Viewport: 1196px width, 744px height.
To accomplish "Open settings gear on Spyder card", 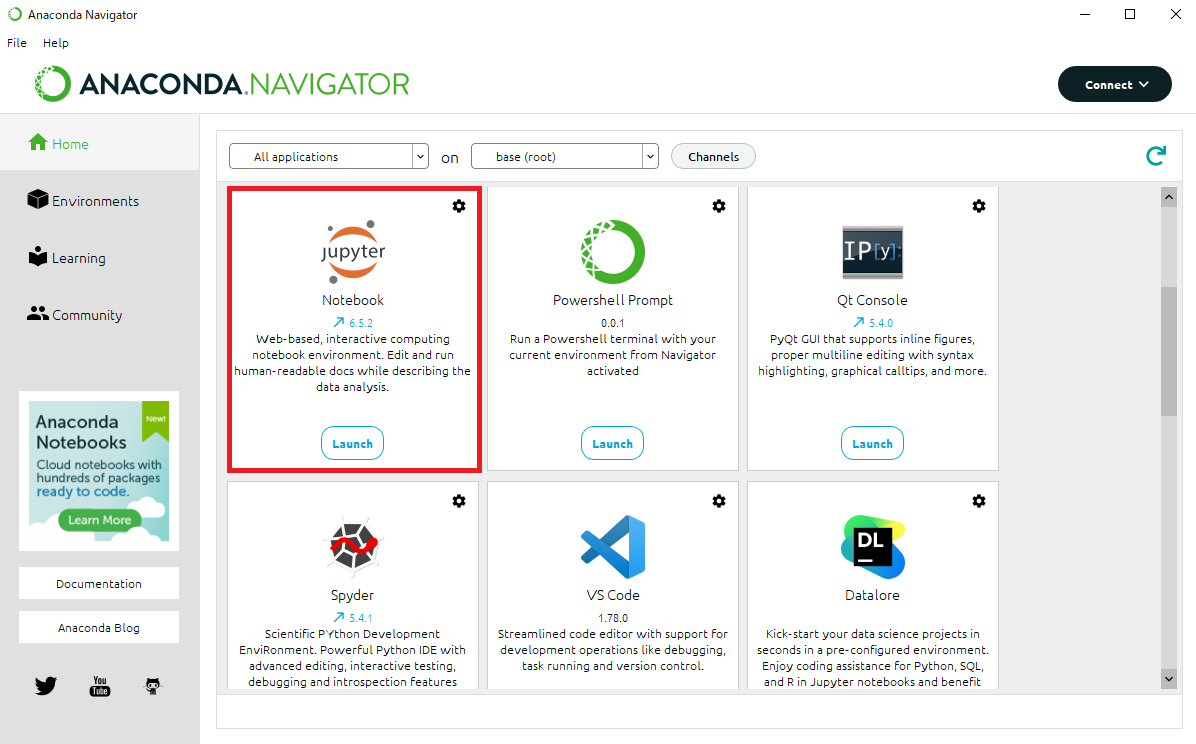I will coord(459,501).
